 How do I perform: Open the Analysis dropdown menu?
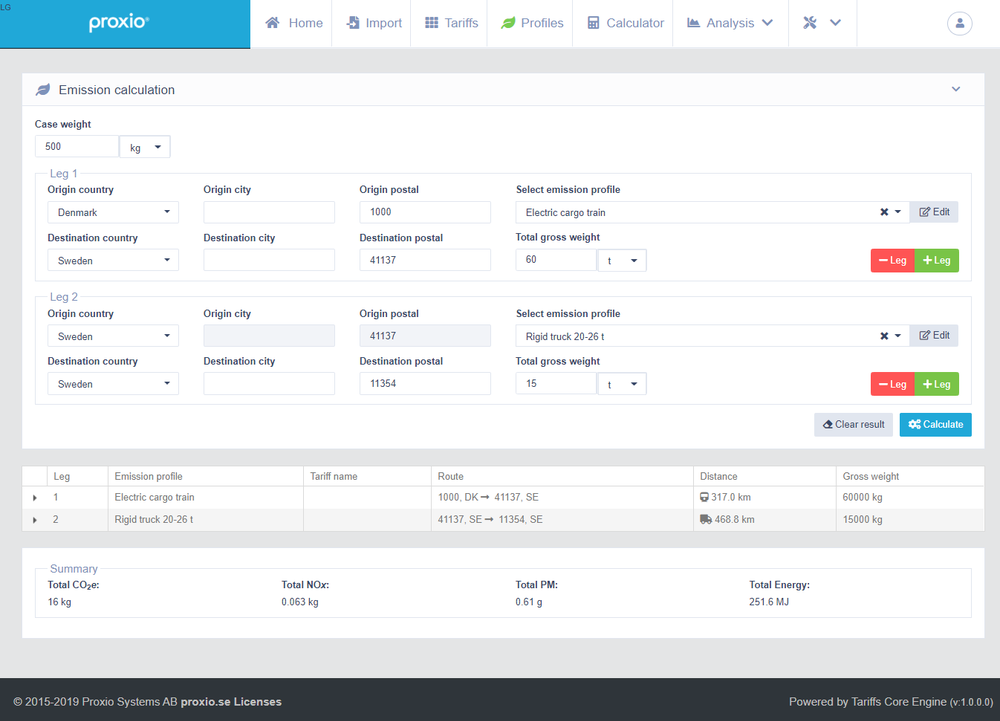coord(730,23)
